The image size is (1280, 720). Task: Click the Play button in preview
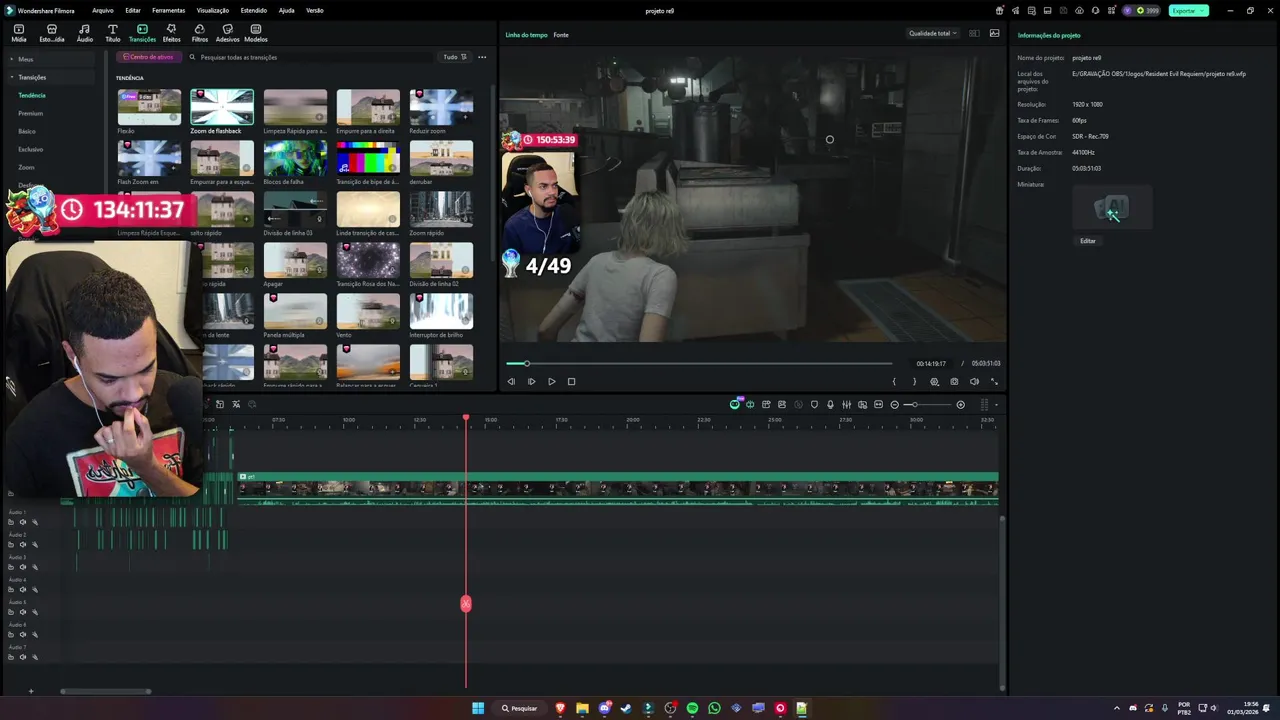pyautogui.click(x=551, y=381)
